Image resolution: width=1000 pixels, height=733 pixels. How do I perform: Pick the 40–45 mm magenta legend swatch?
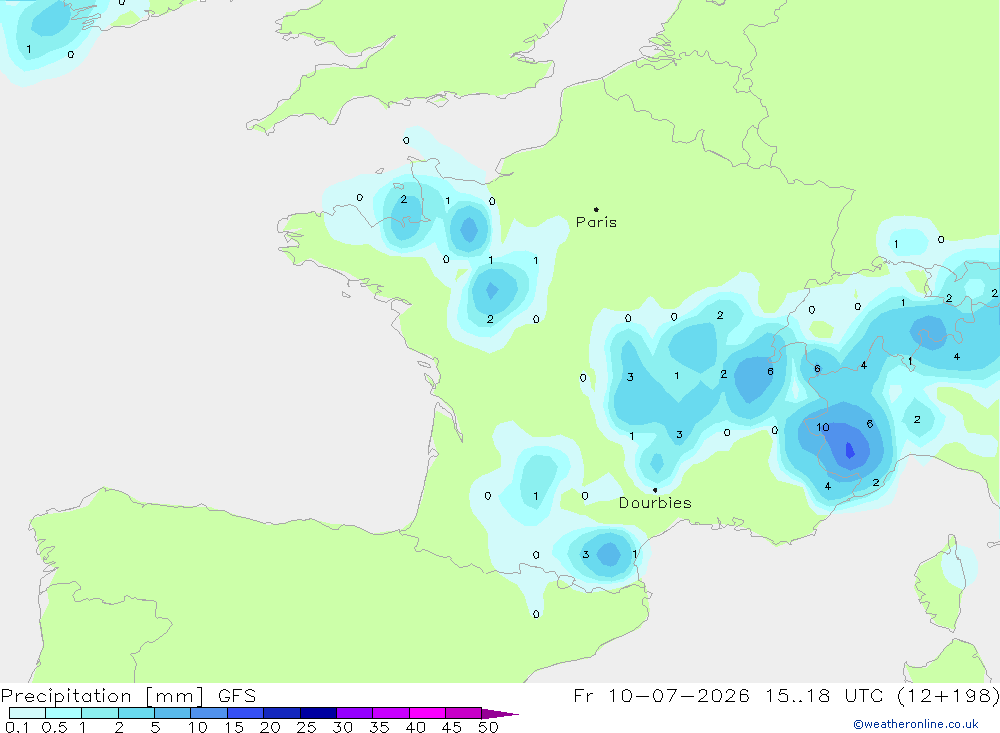[427, 713]
